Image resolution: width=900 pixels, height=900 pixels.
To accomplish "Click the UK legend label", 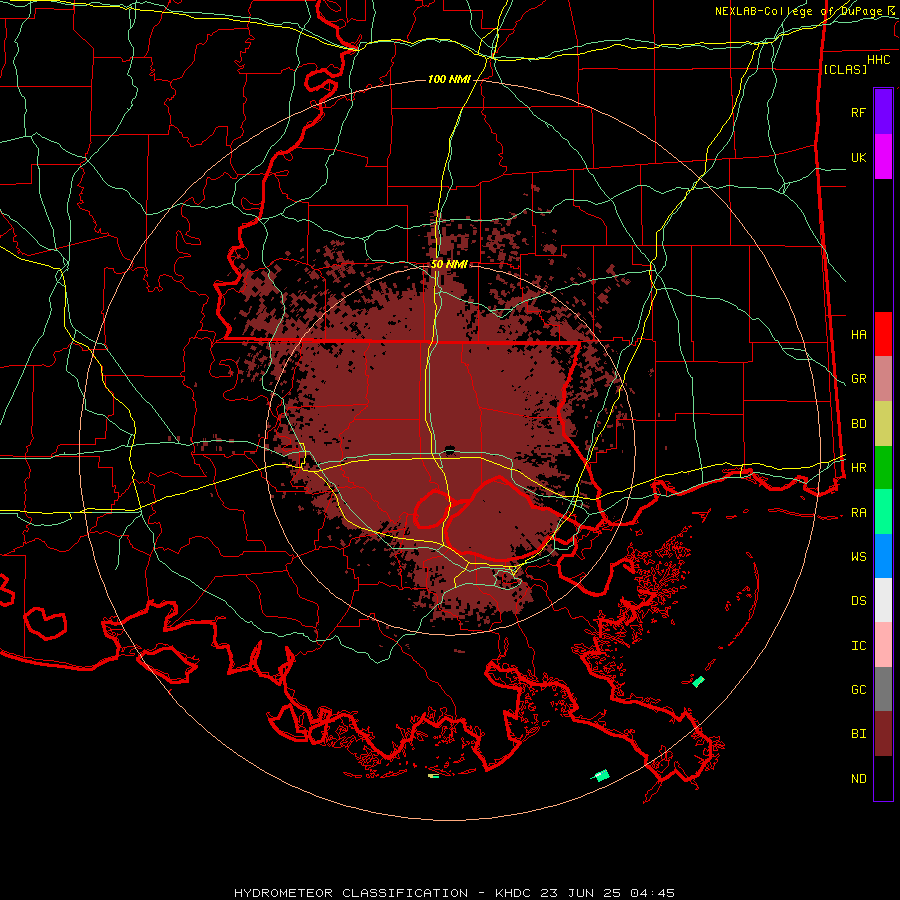I will pyautogui.click(x=858, y=157).
